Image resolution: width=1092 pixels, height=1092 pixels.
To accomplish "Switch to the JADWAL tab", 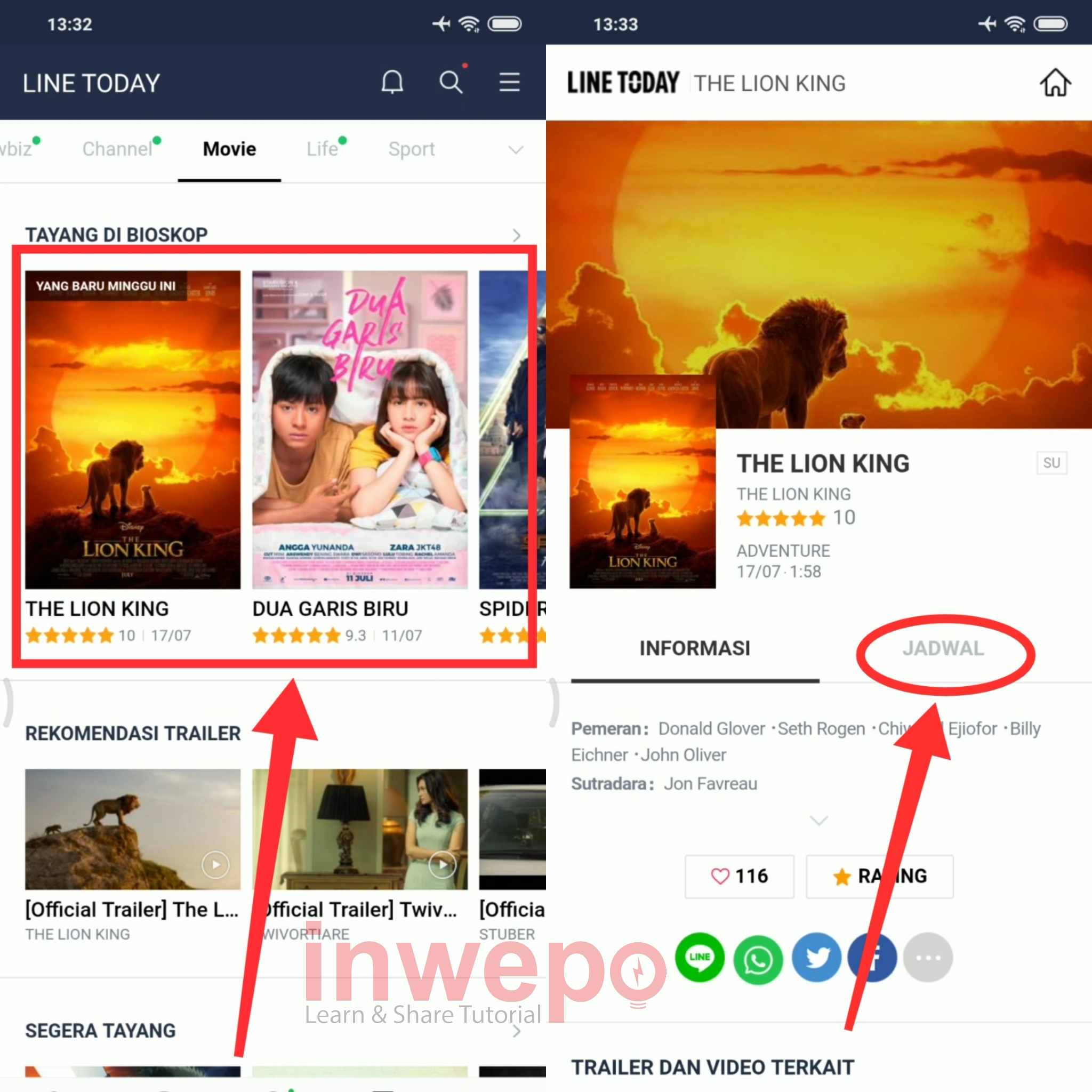I will pyautogui.click(x=943, y=648).
